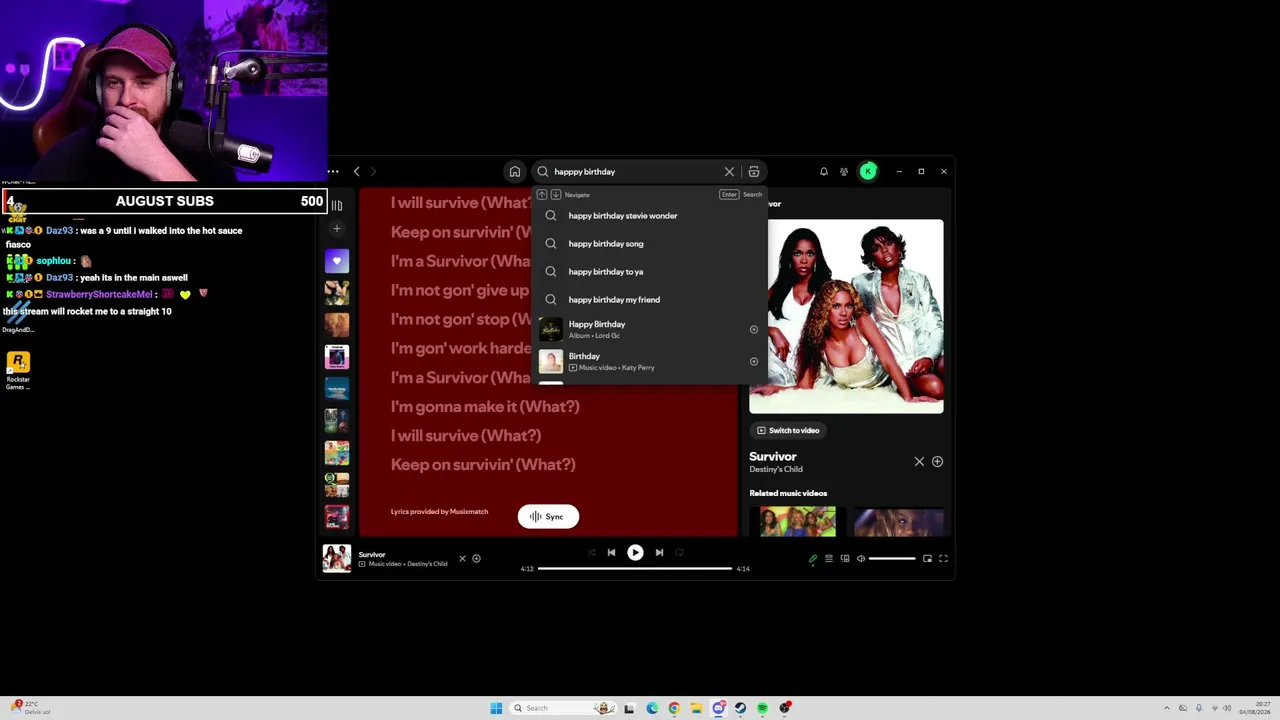Enter full screen from player bar

[943, 559]
